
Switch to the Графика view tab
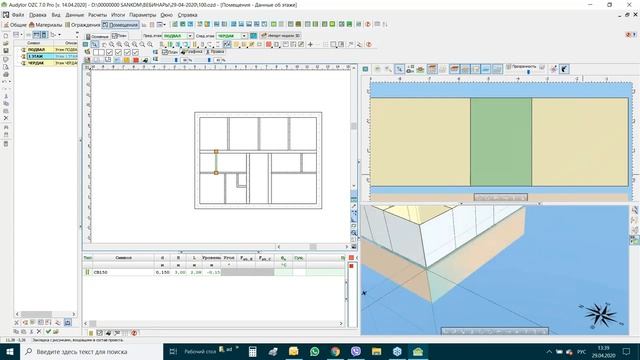192,52
